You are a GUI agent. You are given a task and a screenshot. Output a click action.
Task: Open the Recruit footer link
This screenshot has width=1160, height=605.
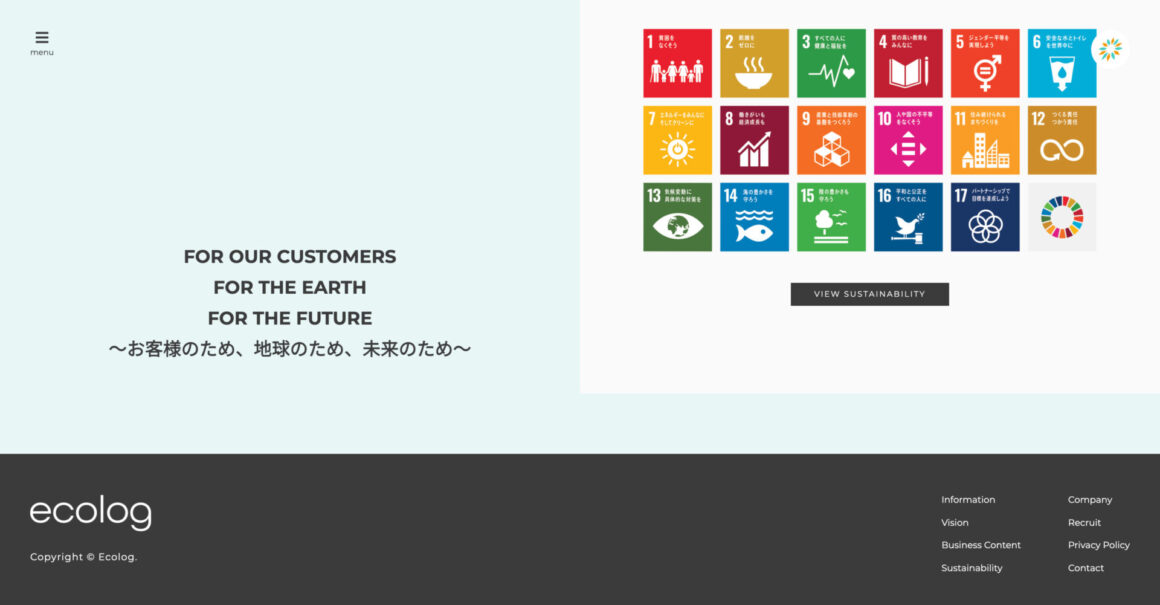pos(1084,522)
